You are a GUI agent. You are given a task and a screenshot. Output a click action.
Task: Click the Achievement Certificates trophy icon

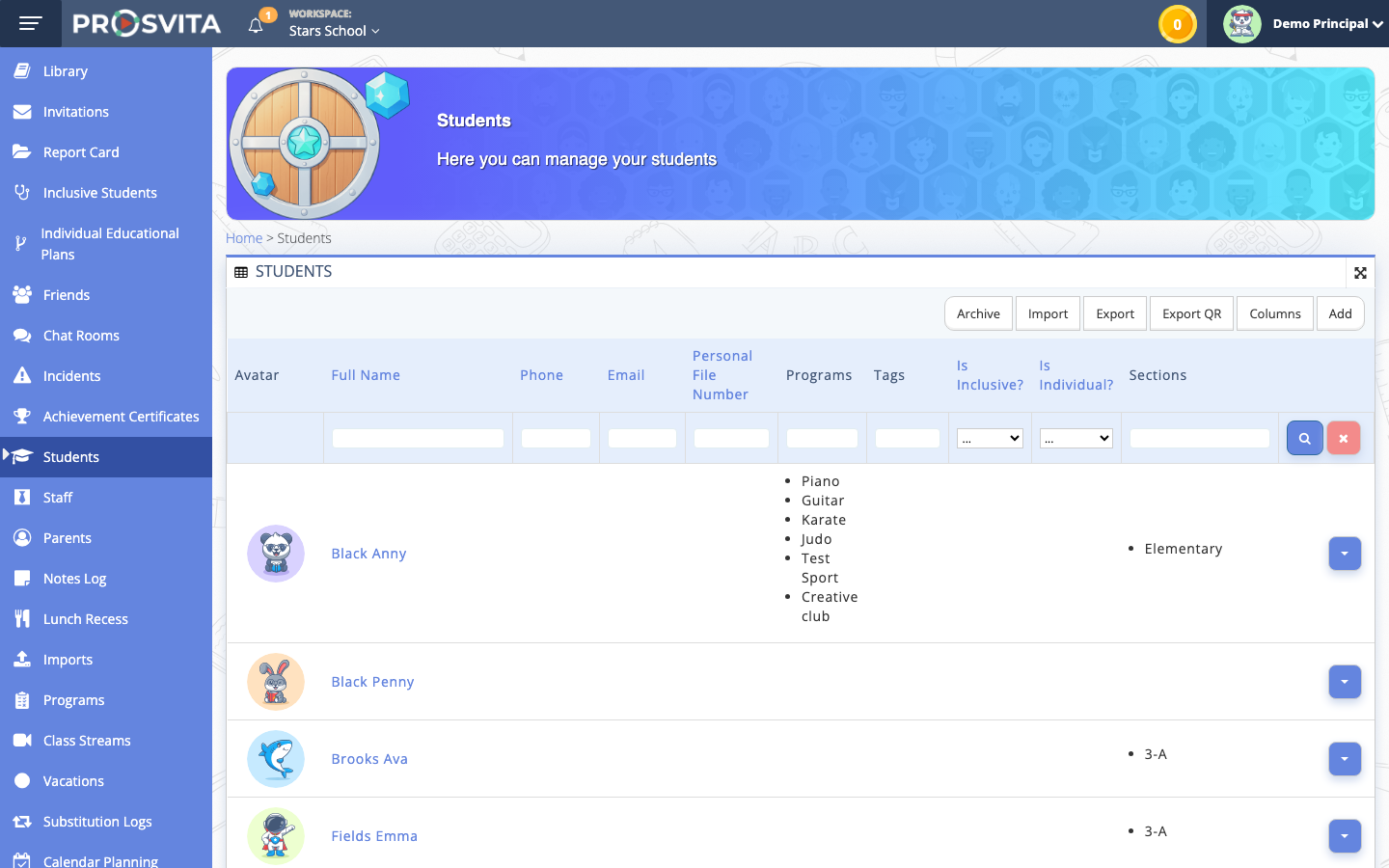[22, 417]
